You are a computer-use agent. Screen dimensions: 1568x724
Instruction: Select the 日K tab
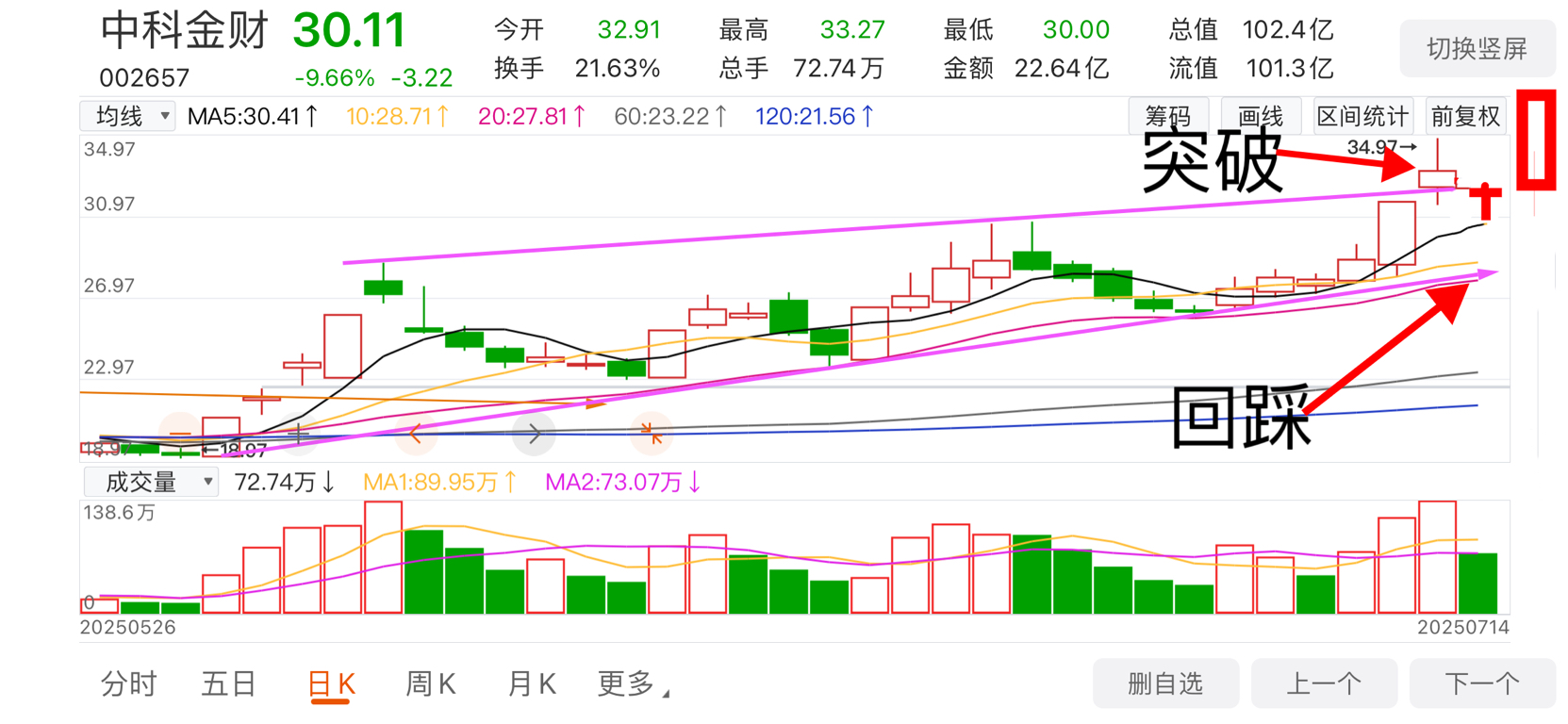[331, 683]
